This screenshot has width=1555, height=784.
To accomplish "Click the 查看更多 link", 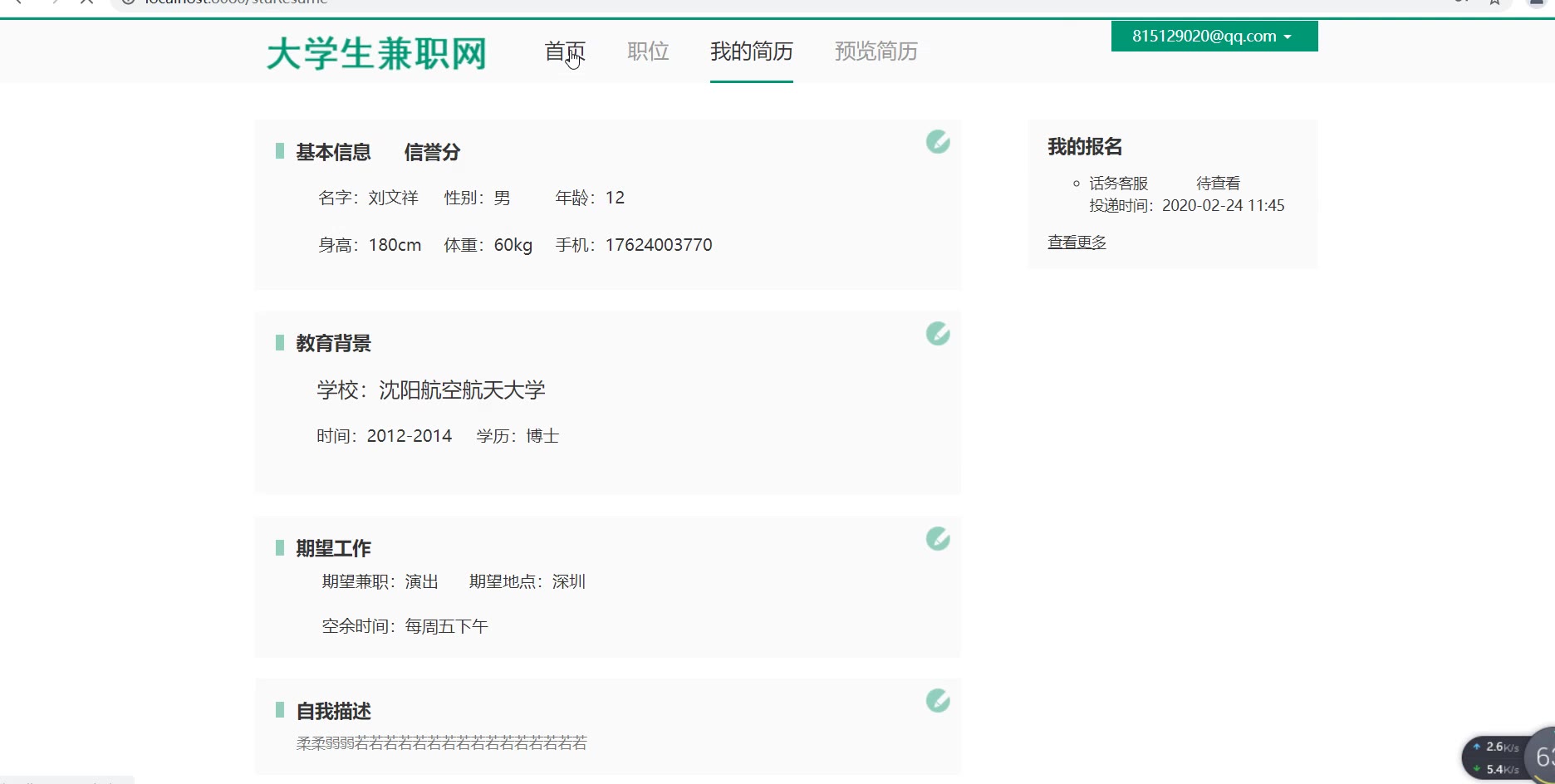I will 1077,243.
